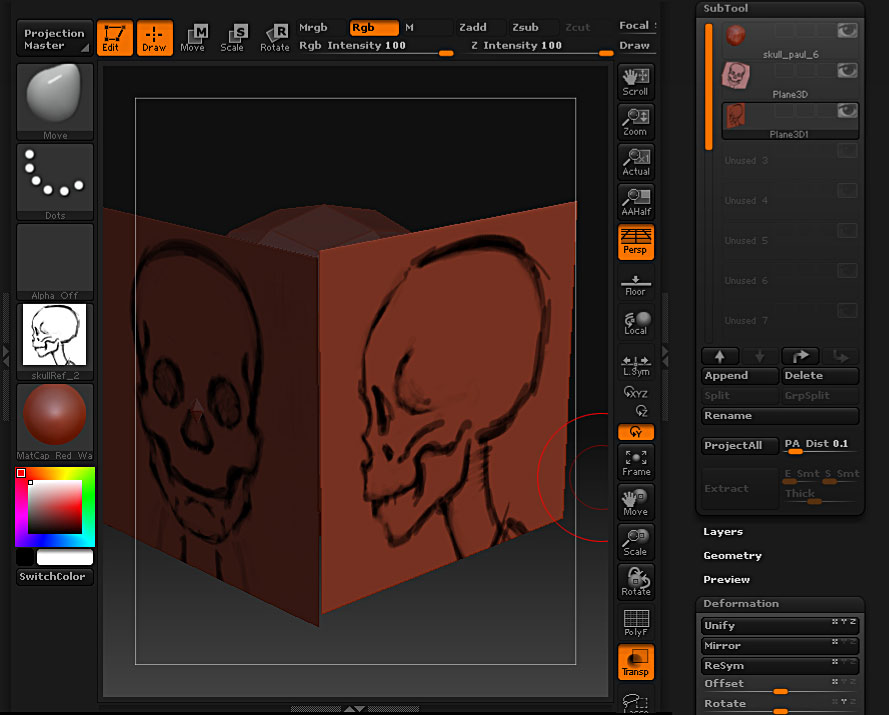Image resolution: width=889 pixels, height=715 pixels.
Task: Click the AAHalf view icon
Action: [x=635, y=201]
